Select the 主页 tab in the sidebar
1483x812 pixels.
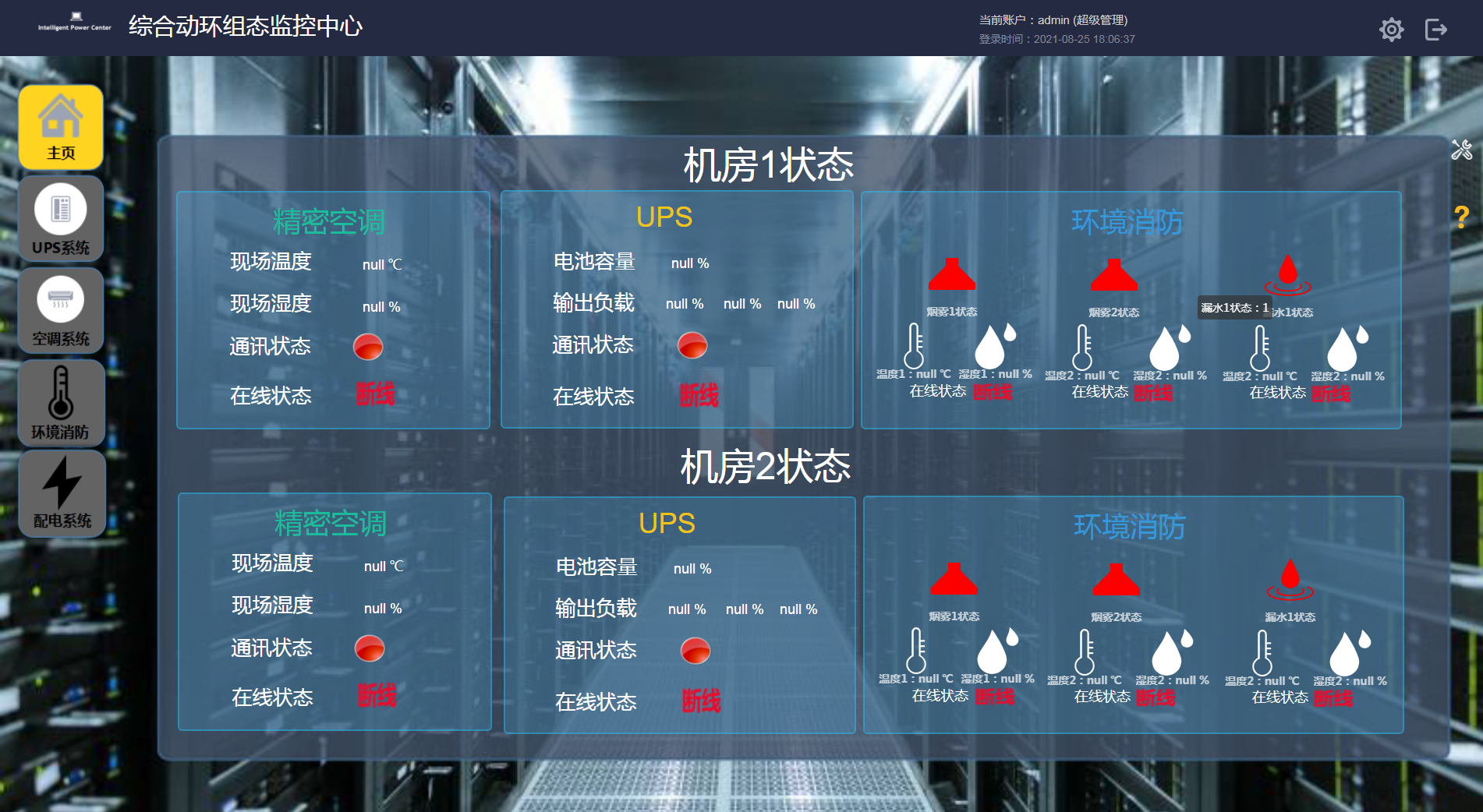(61, 126)
